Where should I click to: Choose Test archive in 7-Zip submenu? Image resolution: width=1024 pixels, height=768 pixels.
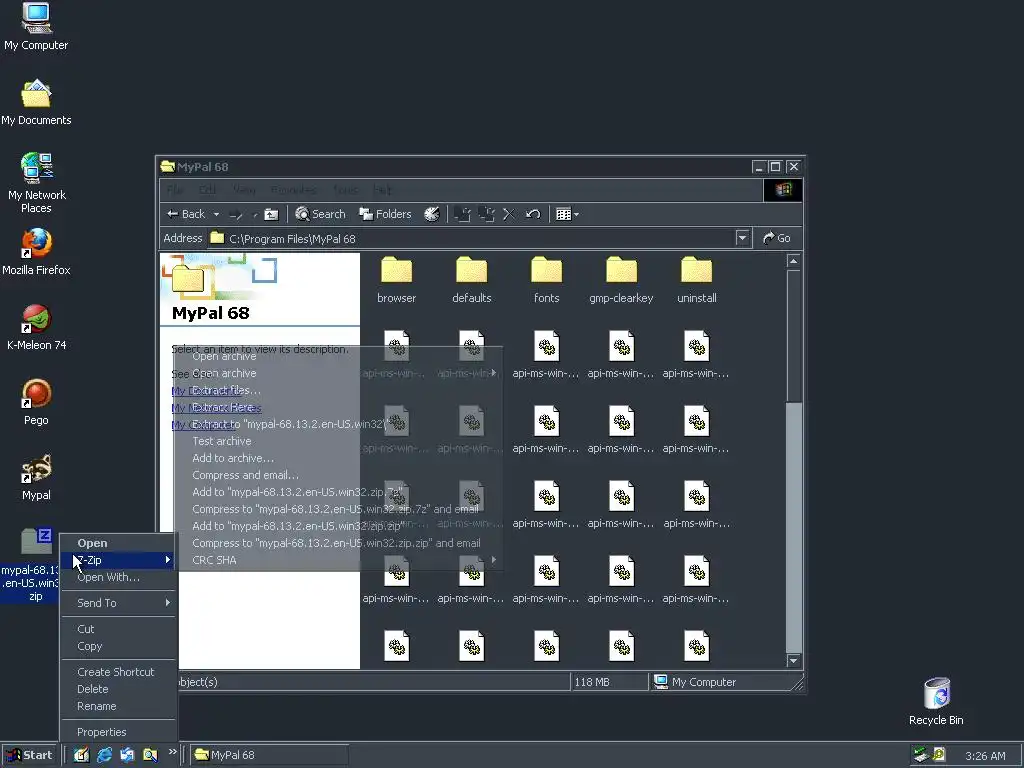338,441
